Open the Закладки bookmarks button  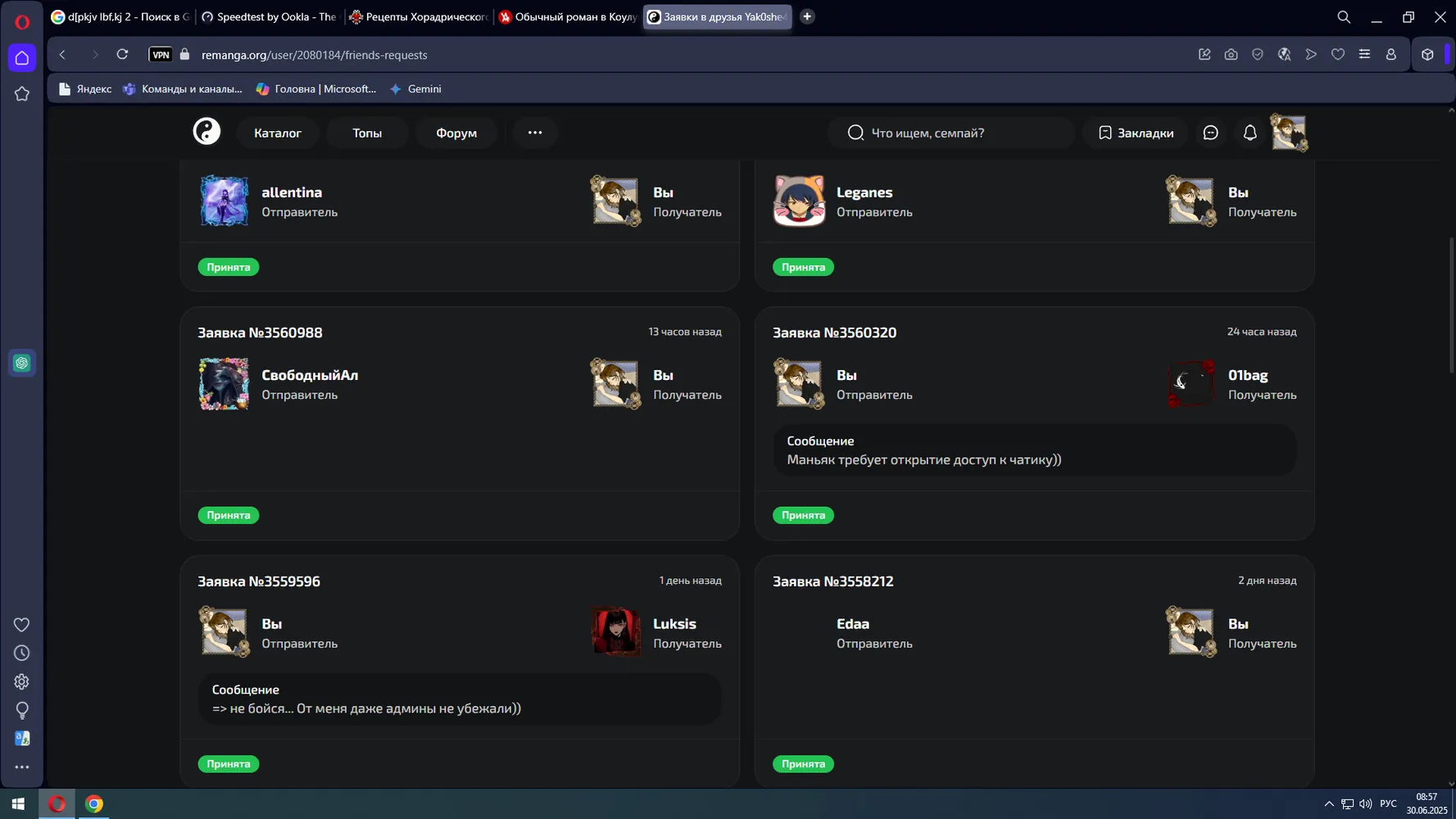coord(1136,133)
